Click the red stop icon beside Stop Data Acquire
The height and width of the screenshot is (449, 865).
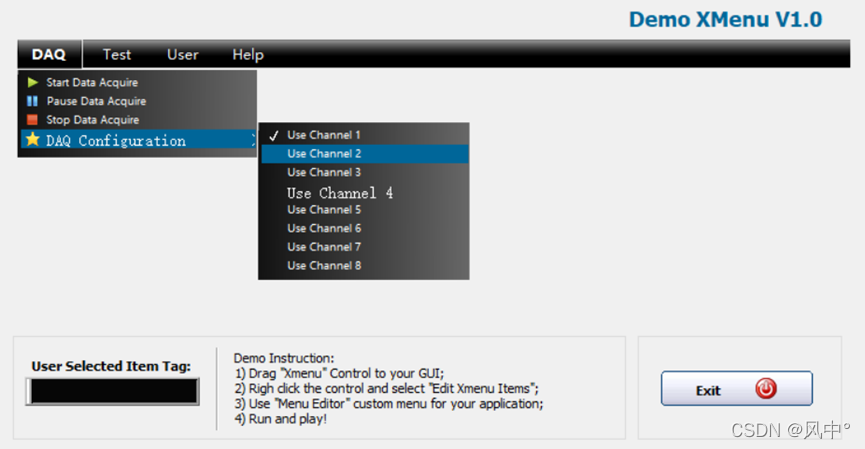pyautogui.click(x=33, y=120)
